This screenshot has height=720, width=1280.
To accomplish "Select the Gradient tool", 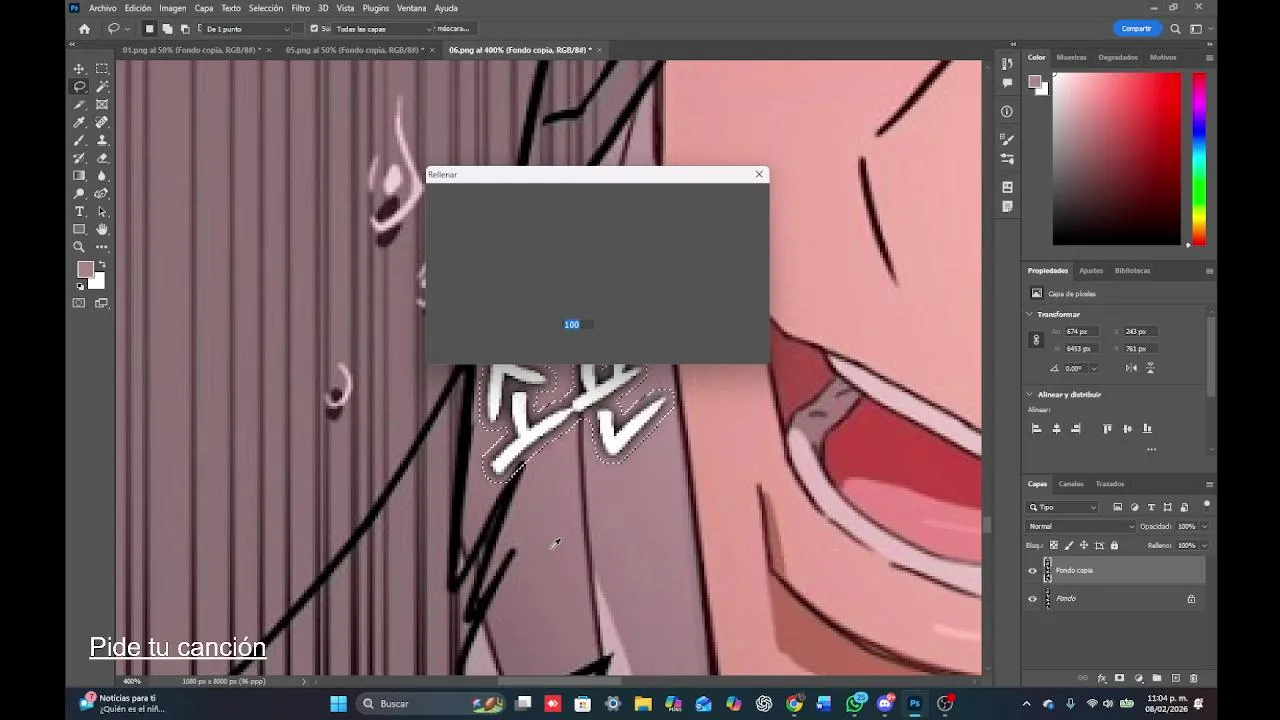I will click(79, 176).
